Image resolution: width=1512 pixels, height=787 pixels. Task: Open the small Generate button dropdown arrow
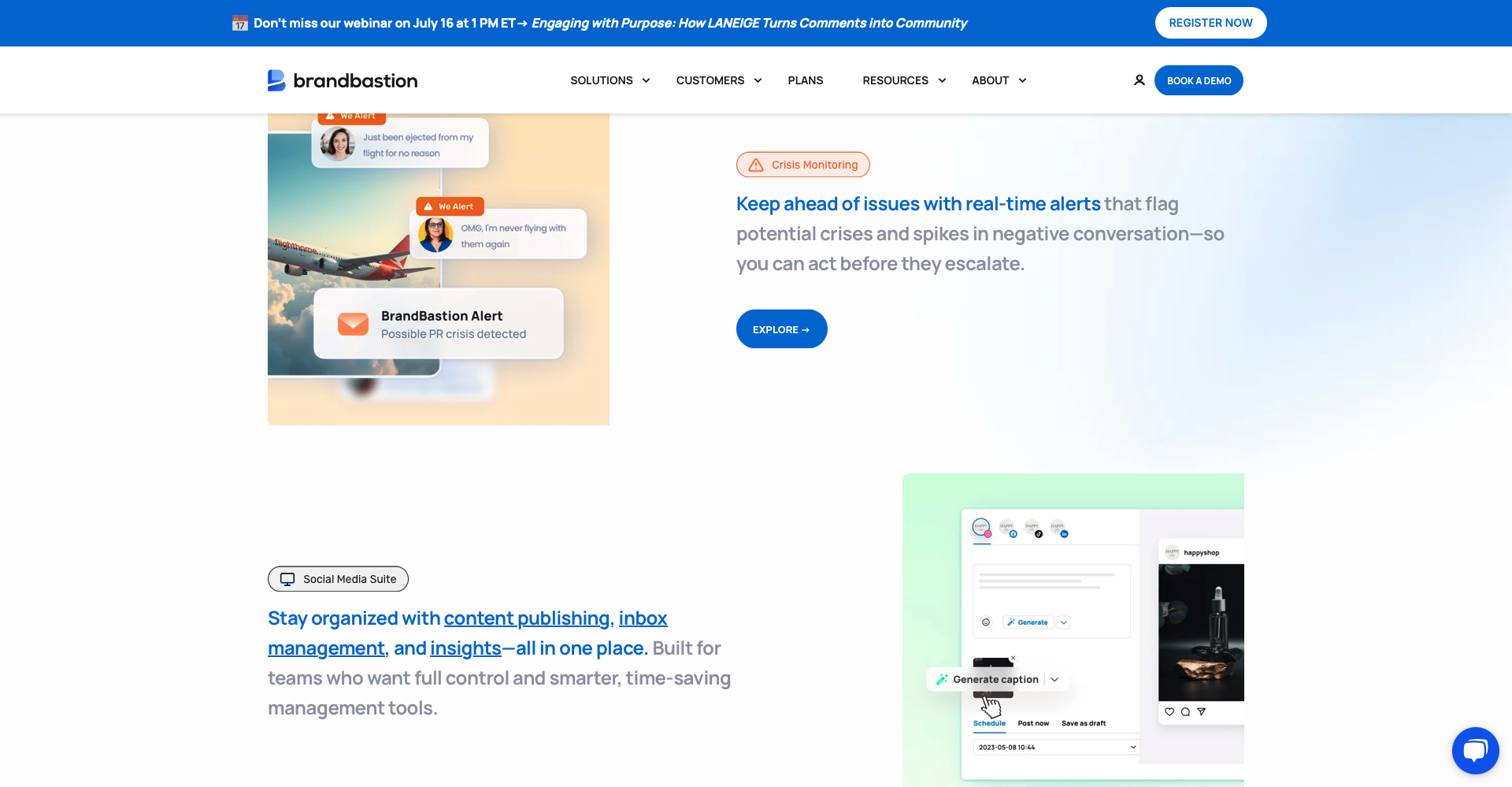tap(1064, 622)
